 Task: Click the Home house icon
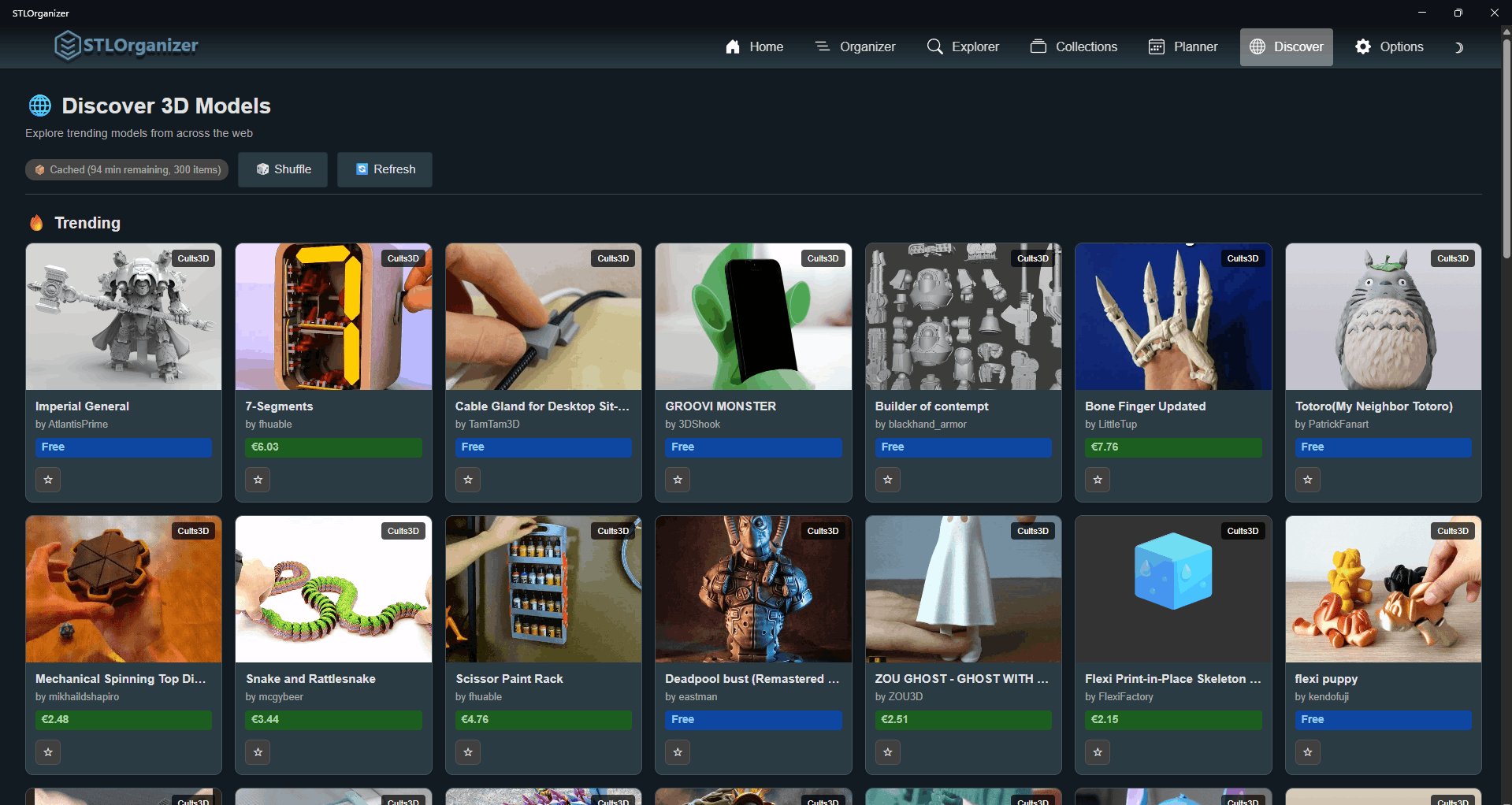click(732, 46)
